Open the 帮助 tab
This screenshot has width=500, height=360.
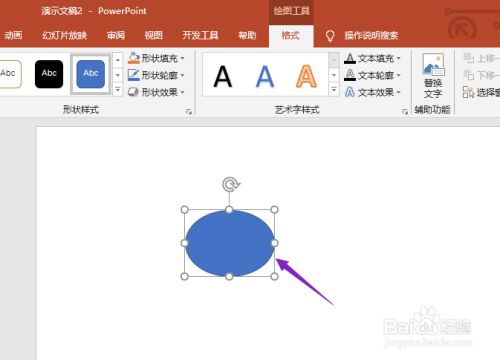click(247, 35)
